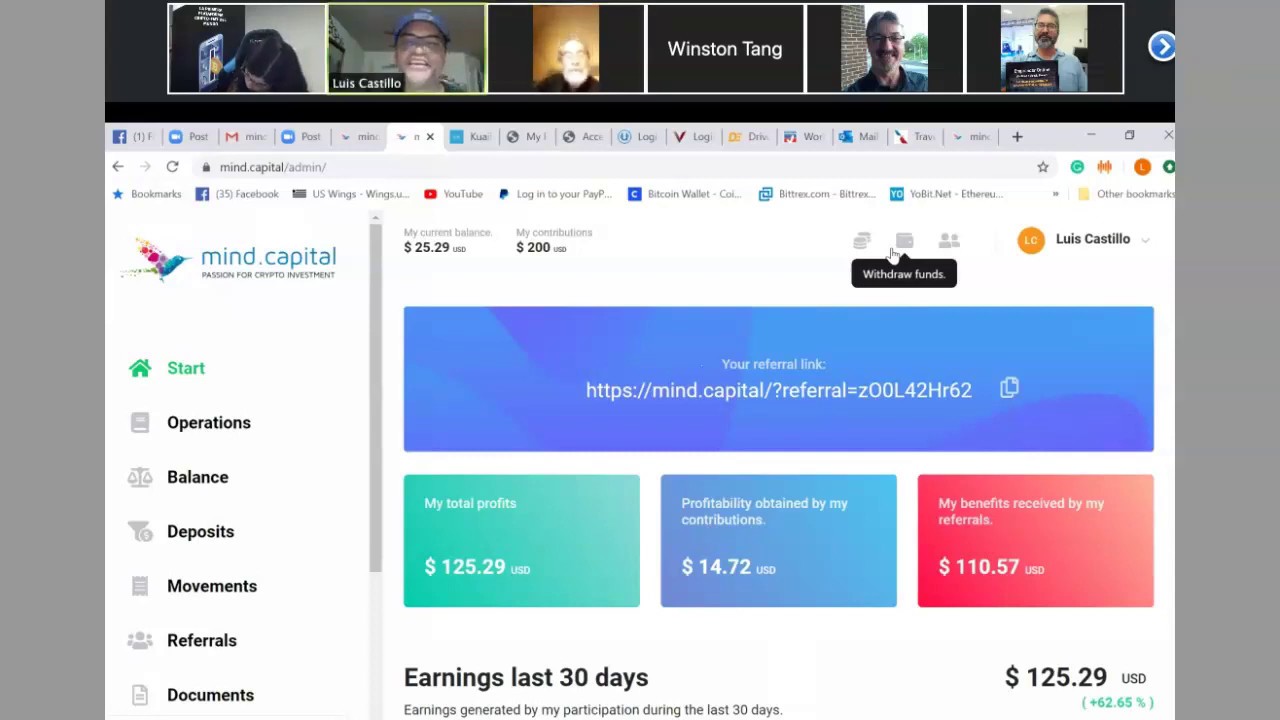The height and width of the screenshot is (720, 1280).
Task: Switch to the Facebook (1) tab
Action: [134, 137]
